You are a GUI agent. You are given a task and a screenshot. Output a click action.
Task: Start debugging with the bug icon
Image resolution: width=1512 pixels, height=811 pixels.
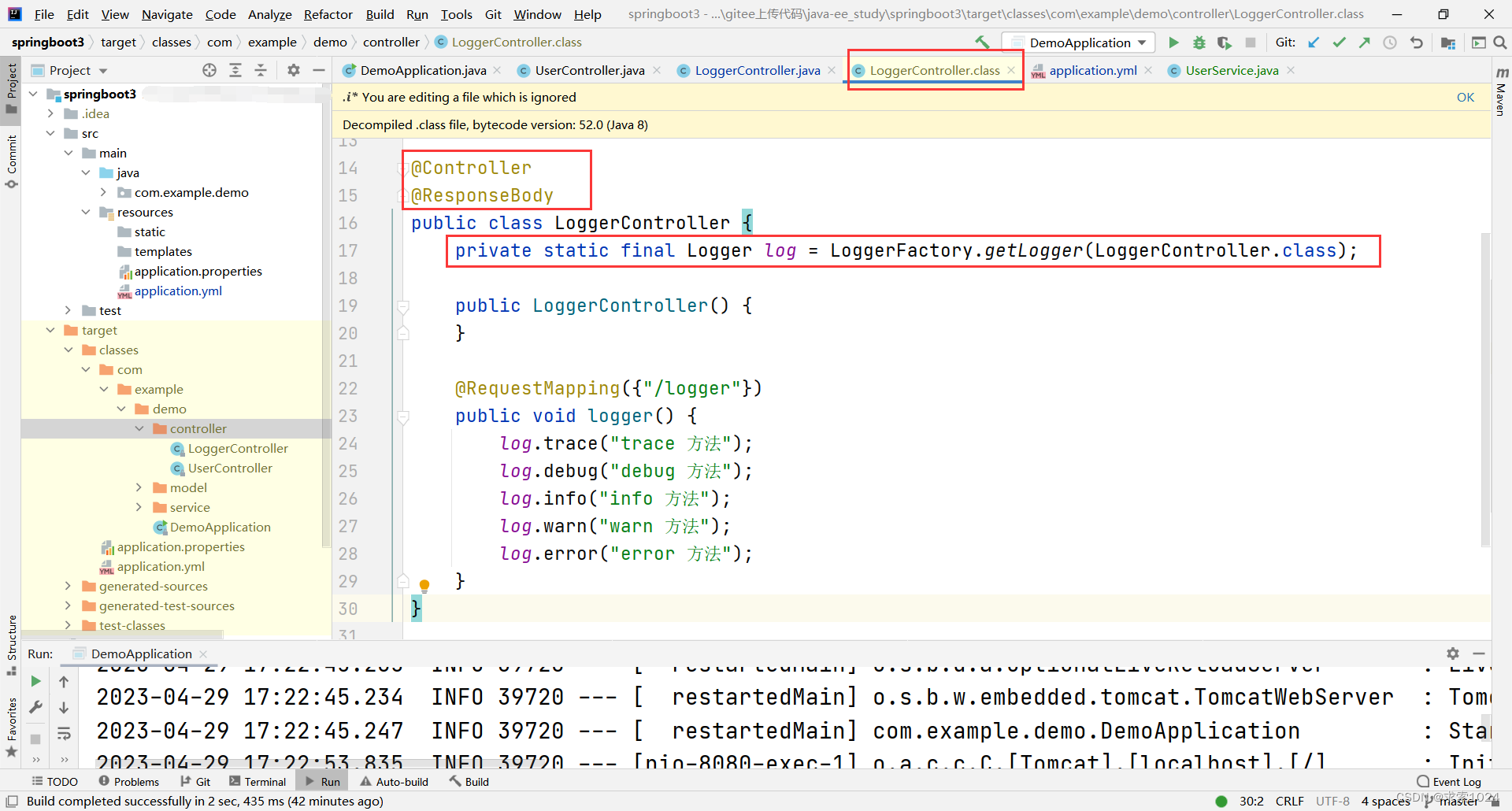1199,43
